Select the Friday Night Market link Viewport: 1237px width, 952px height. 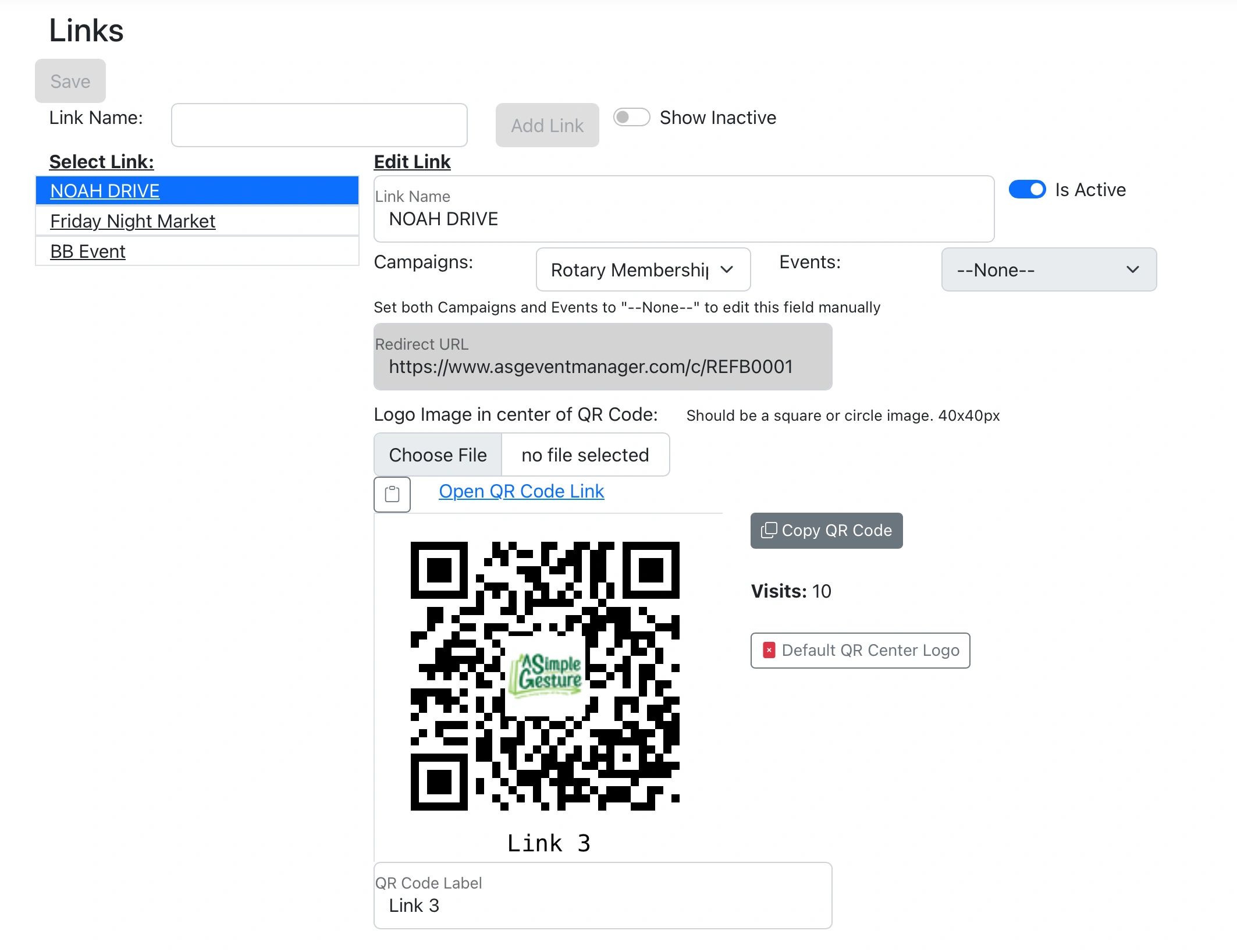point(133,221)
